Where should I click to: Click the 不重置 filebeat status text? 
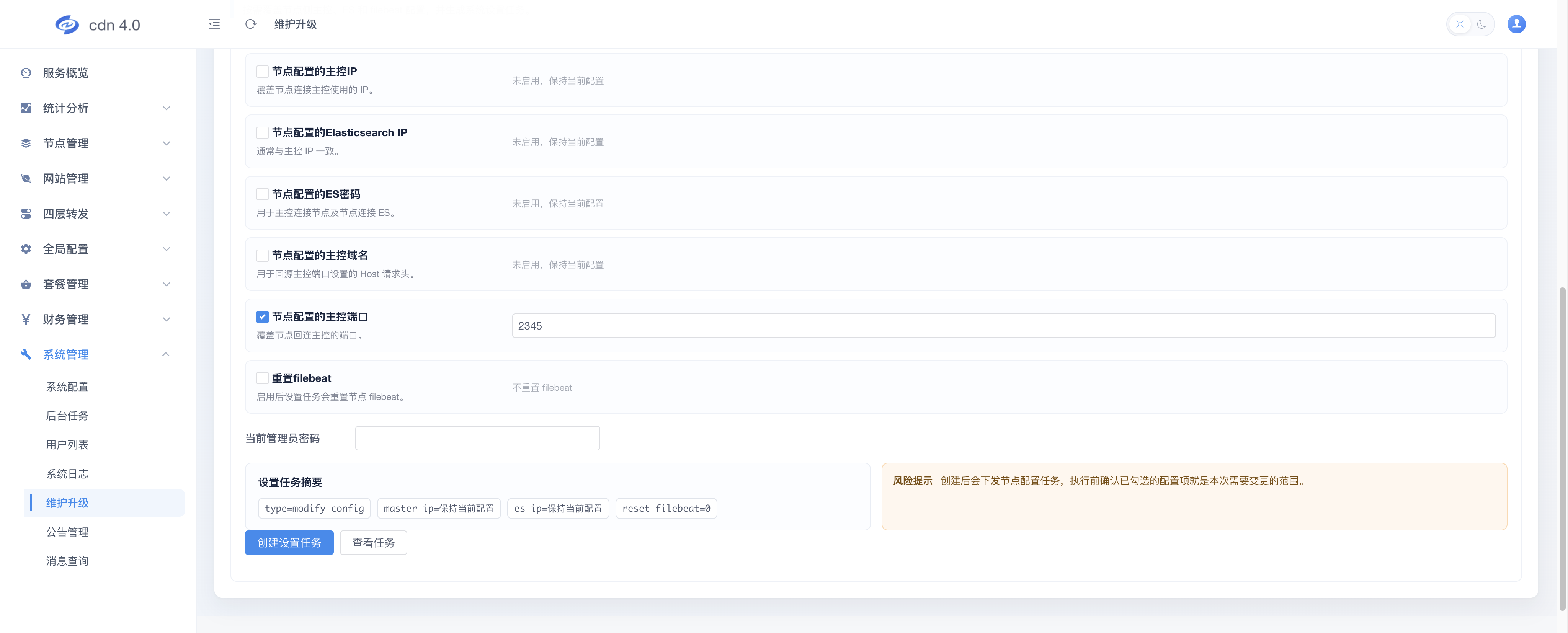542,388
